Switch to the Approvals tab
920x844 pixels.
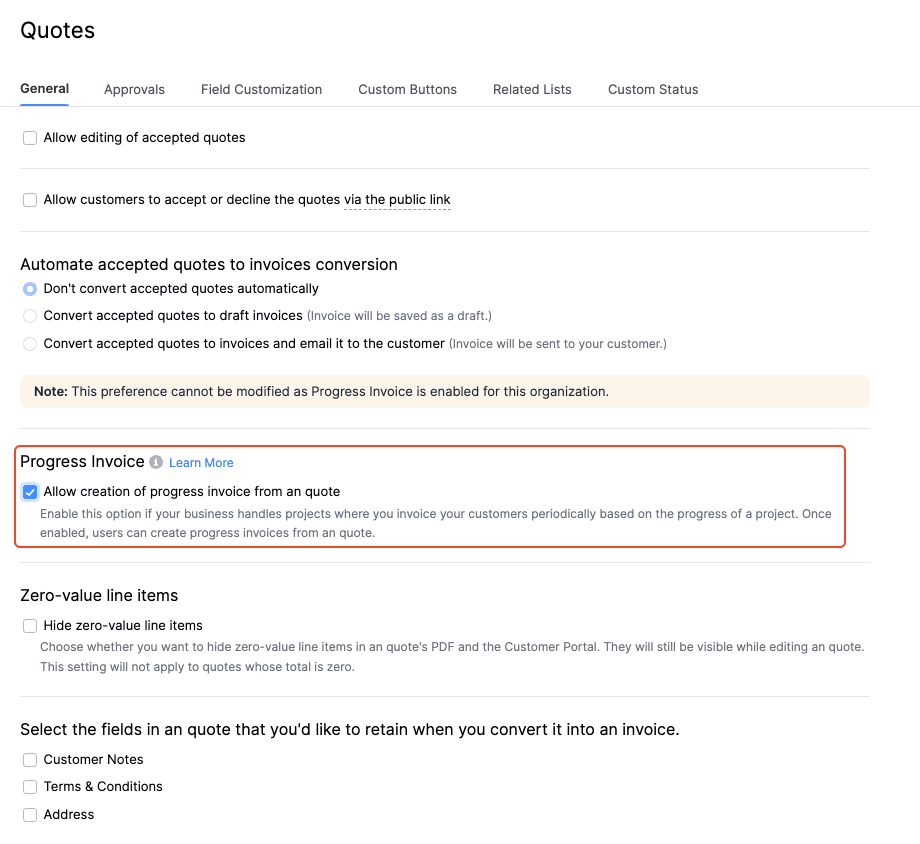click(x=134, y=89)
